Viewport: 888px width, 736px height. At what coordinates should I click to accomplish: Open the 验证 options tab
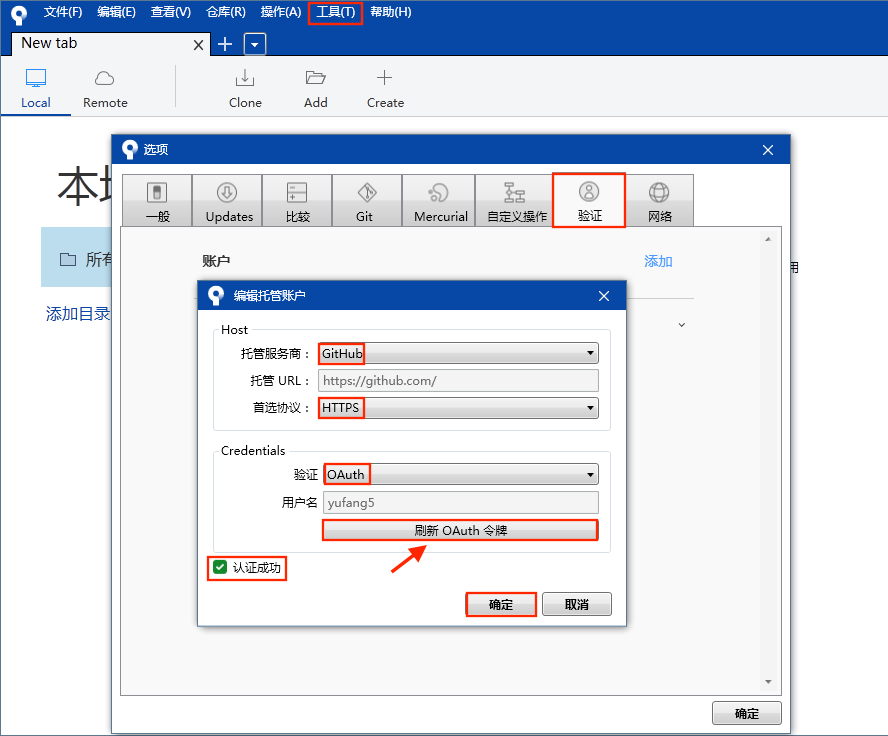coord(589,201)
